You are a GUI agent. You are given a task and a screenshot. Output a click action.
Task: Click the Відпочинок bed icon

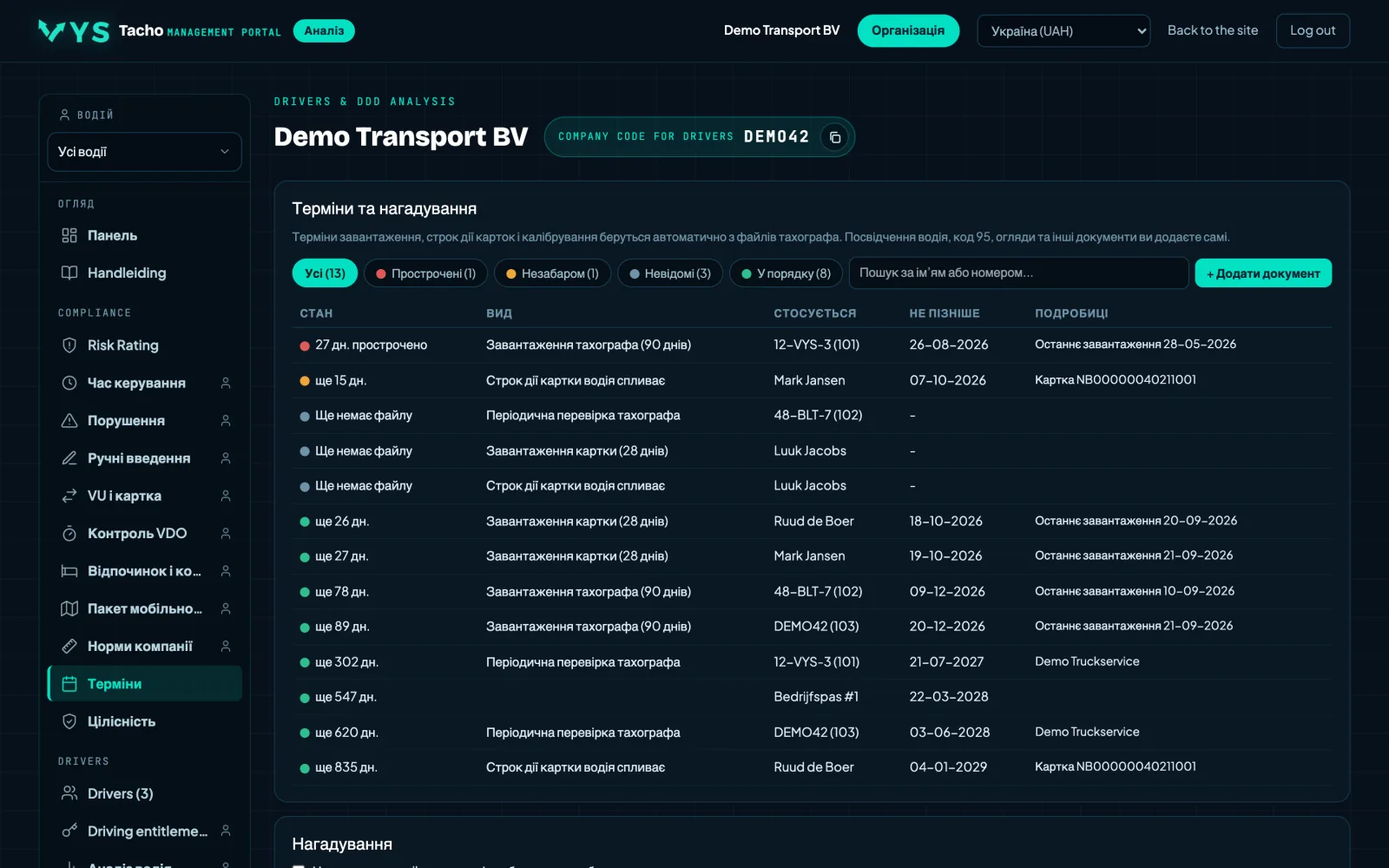click(x=69, y=571)
